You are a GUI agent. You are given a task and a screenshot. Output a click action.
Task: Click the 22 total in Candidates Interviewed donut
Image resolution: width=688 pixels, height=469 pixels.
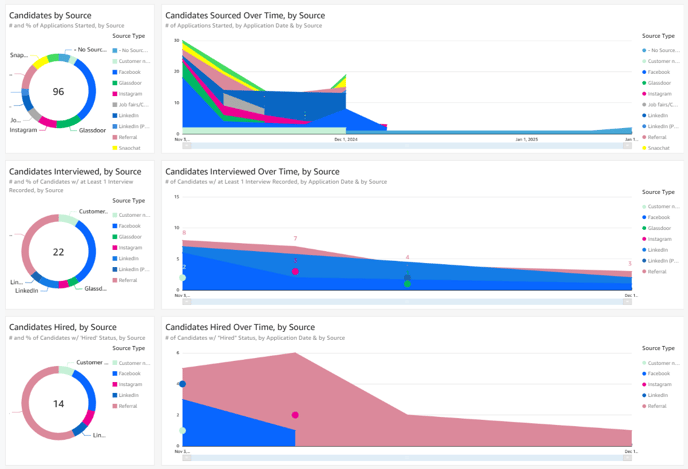click(58, 252)
